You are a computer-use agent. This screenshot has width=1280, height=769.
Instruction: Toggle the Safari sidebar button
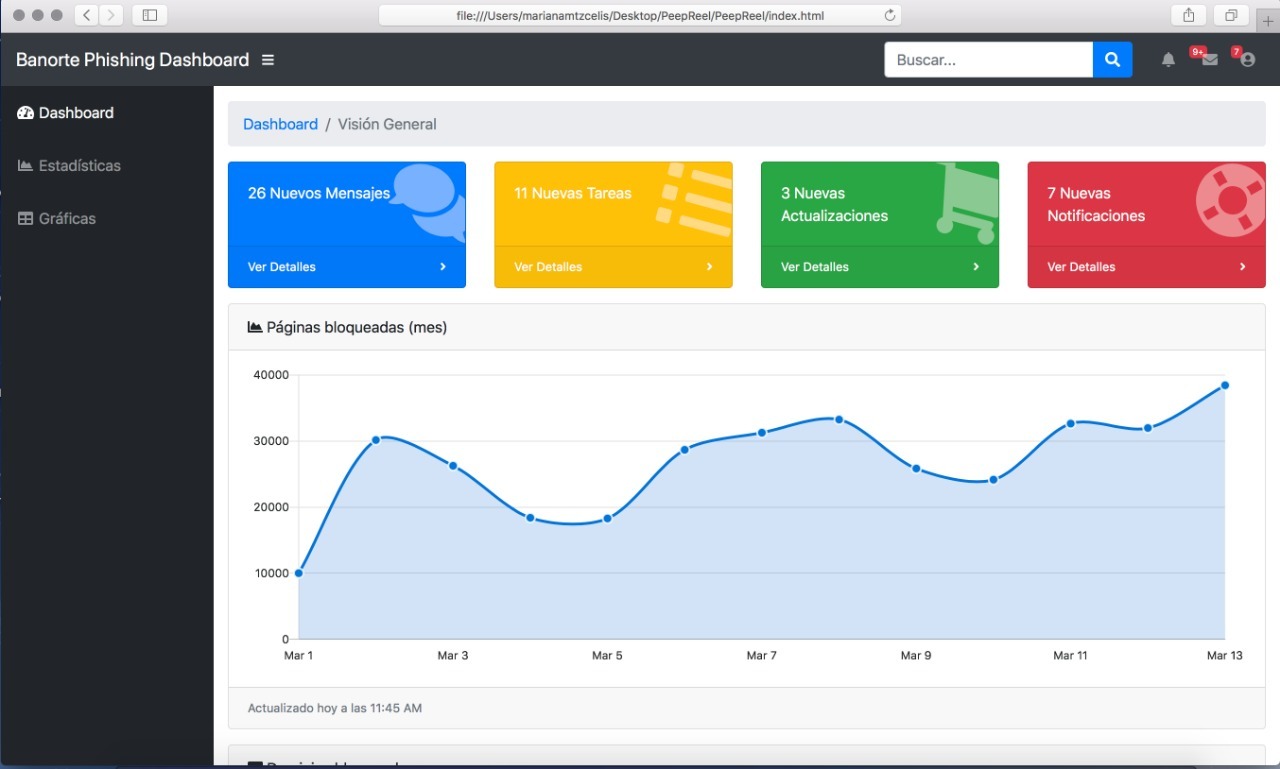point(150,15)
